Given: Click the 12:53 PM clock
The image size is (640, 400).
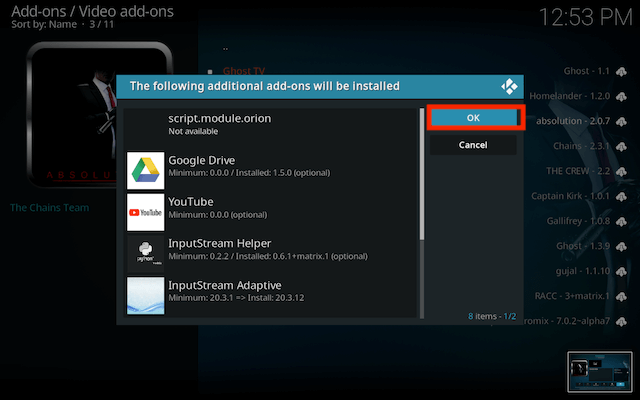Looking at the screenshot, I should click(586, 18).
